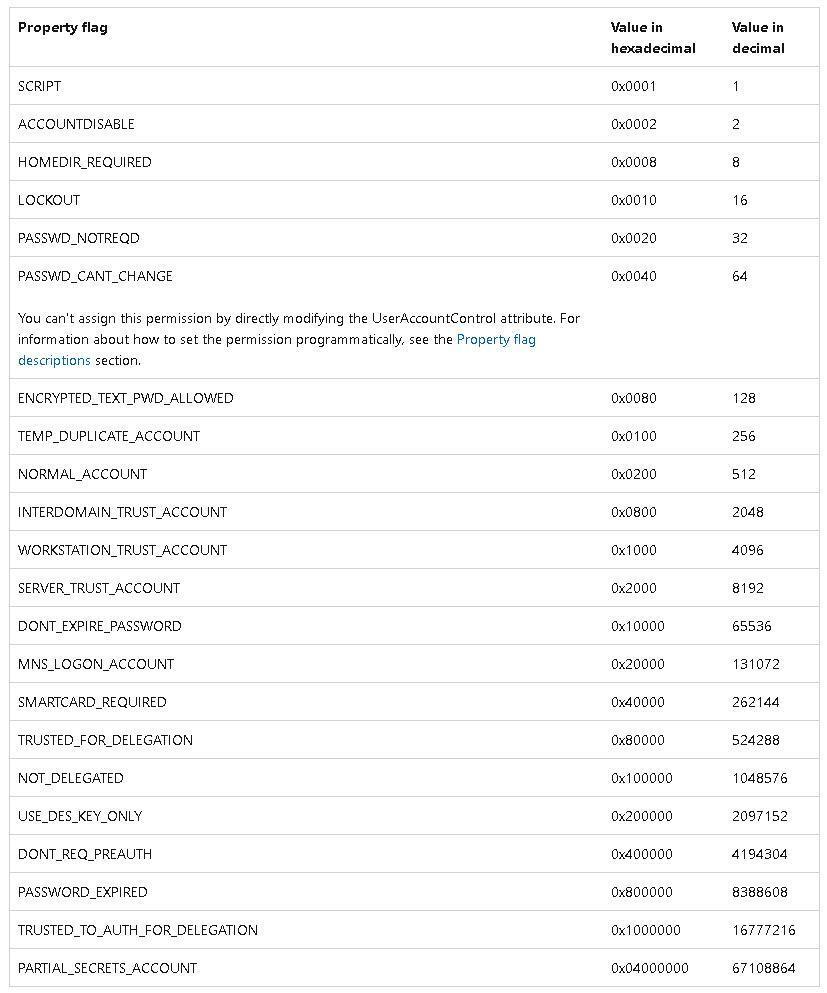
Task: Click the decimal value 2048
Action: 747,512
